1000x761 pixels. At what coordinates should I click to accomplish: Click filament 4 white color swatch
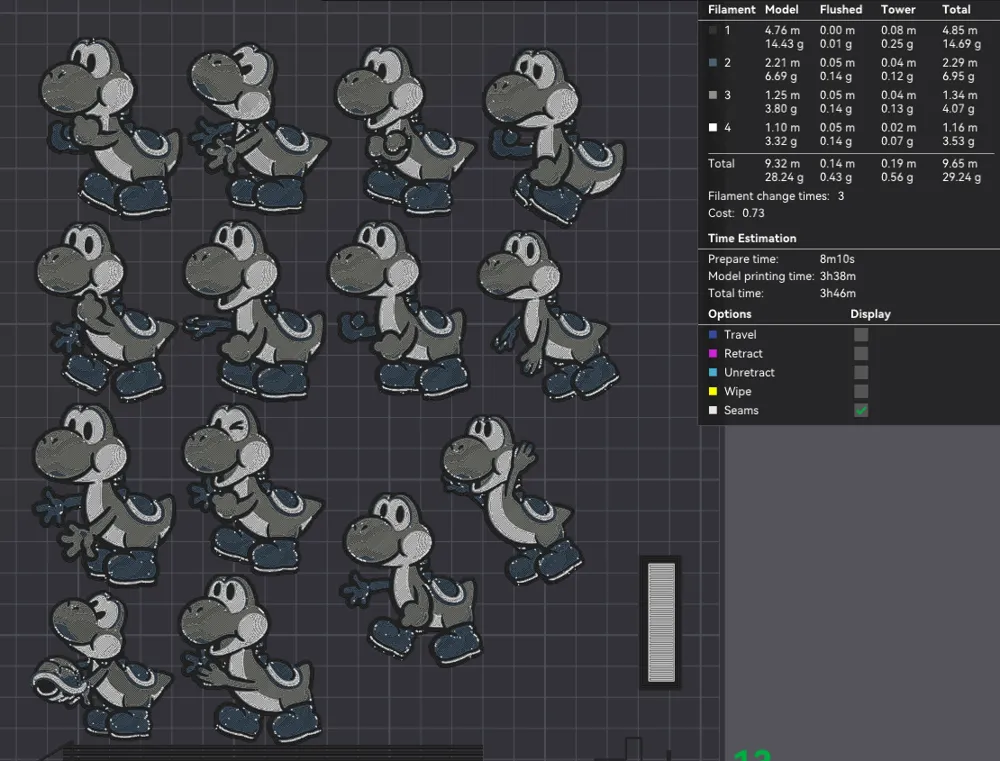coord(713,128)
